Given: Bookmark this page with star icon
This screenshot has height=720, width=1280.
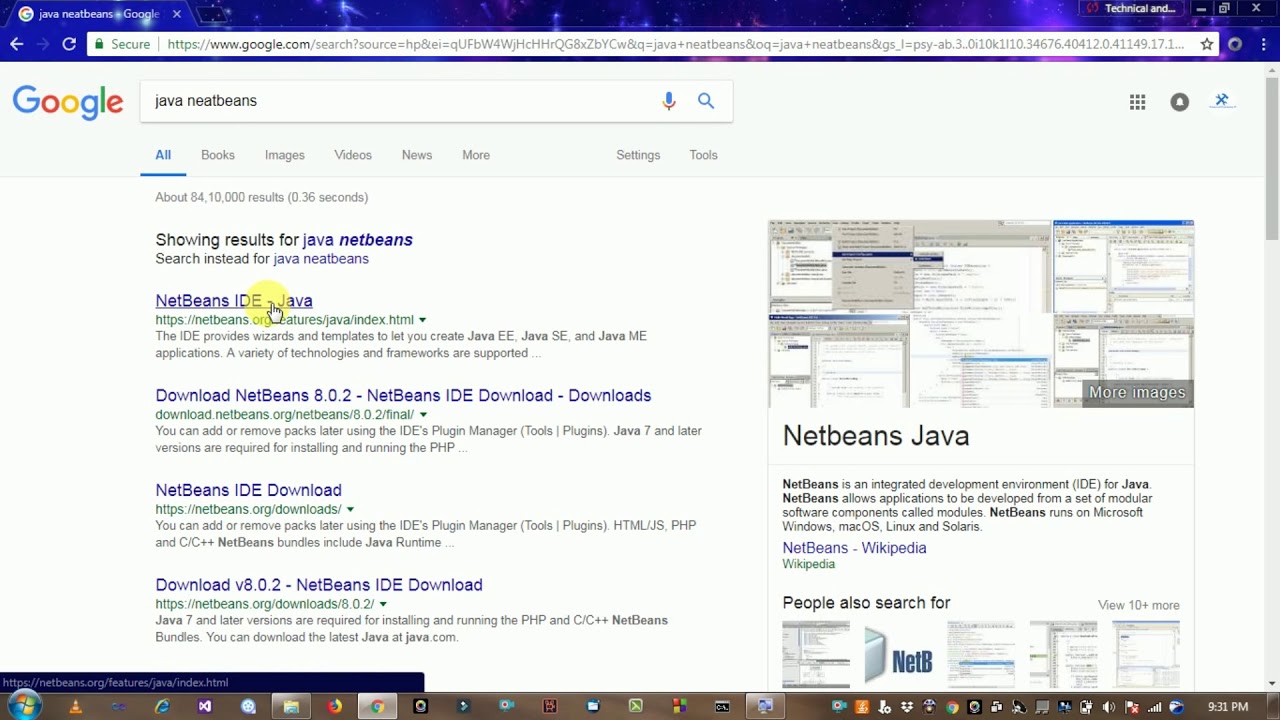Looking at the screenshot, I should (x=1207, y=44).
